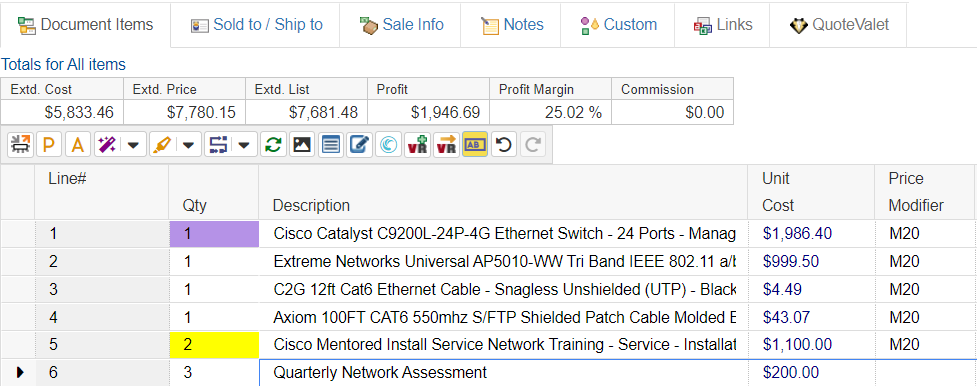Open the QuoteValet tab

point(839,25)
